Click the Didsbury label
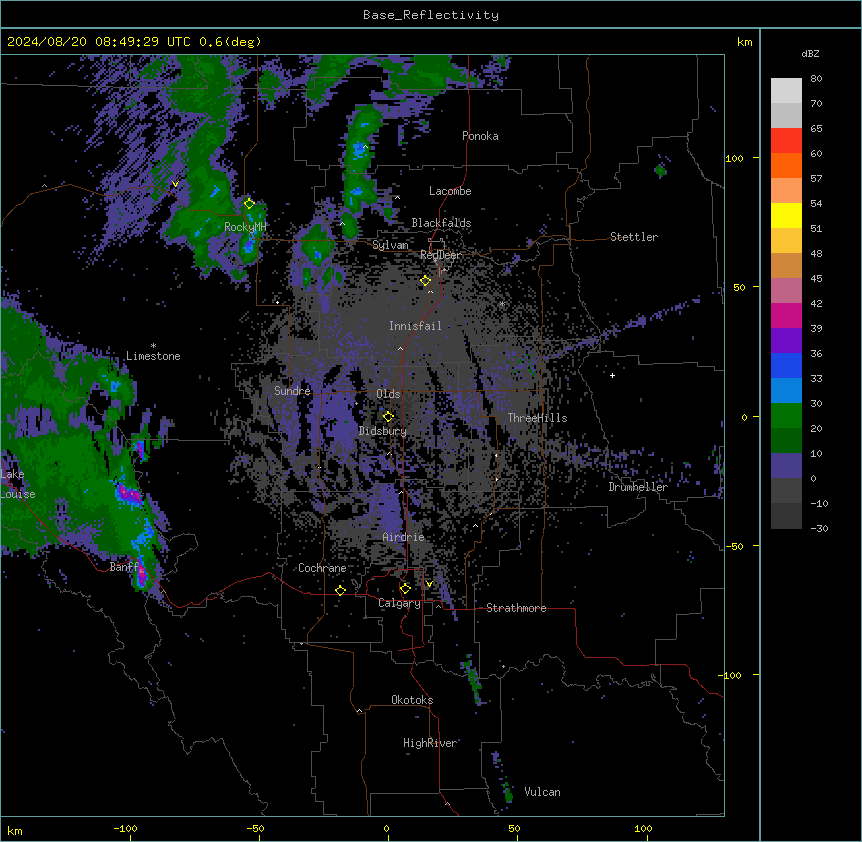This screenshot has width=862, height=842. [x=383, y=431]
